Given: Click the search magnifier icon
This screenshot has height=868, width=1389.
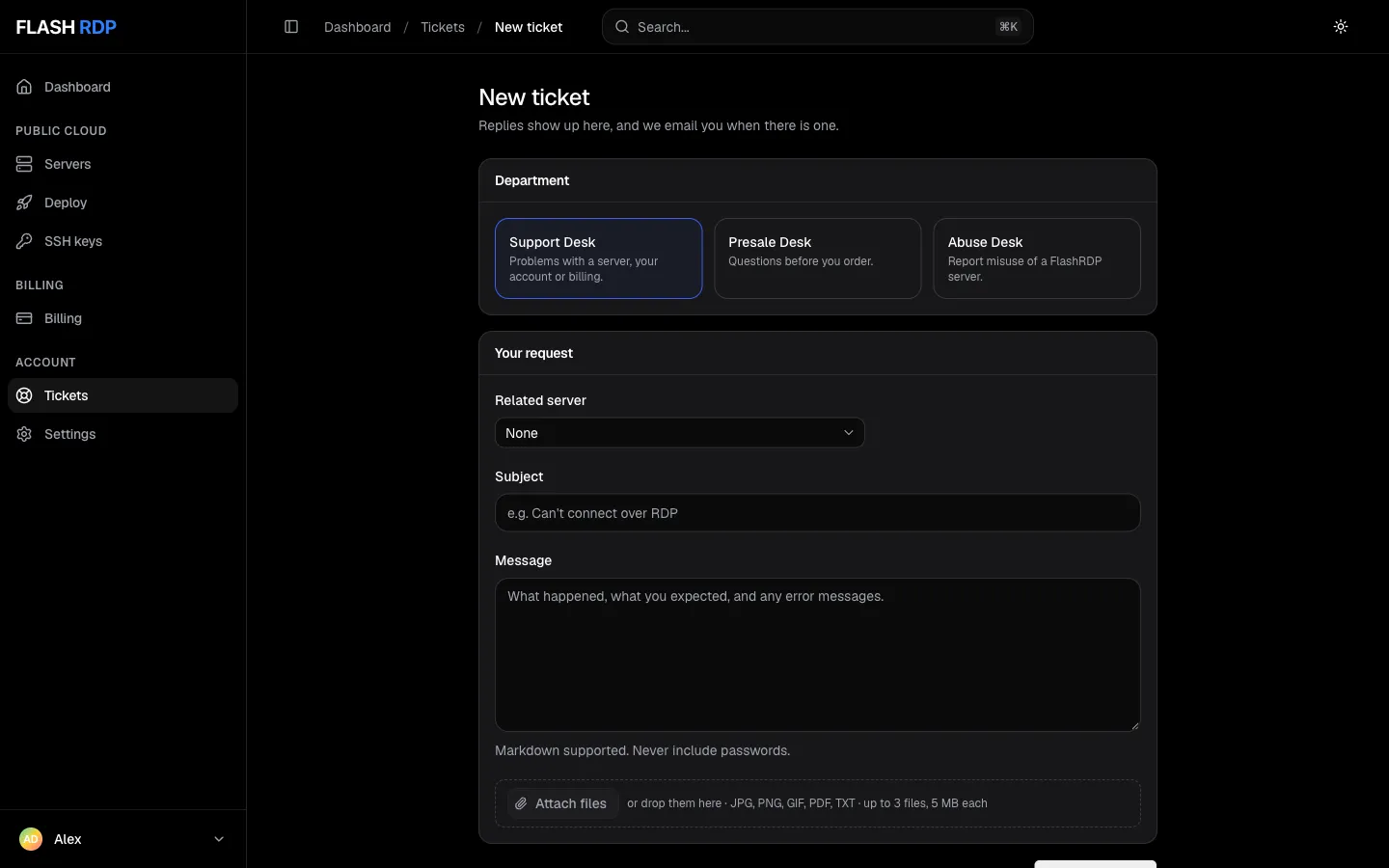Looking at the screenshot, I should point(622,27).
